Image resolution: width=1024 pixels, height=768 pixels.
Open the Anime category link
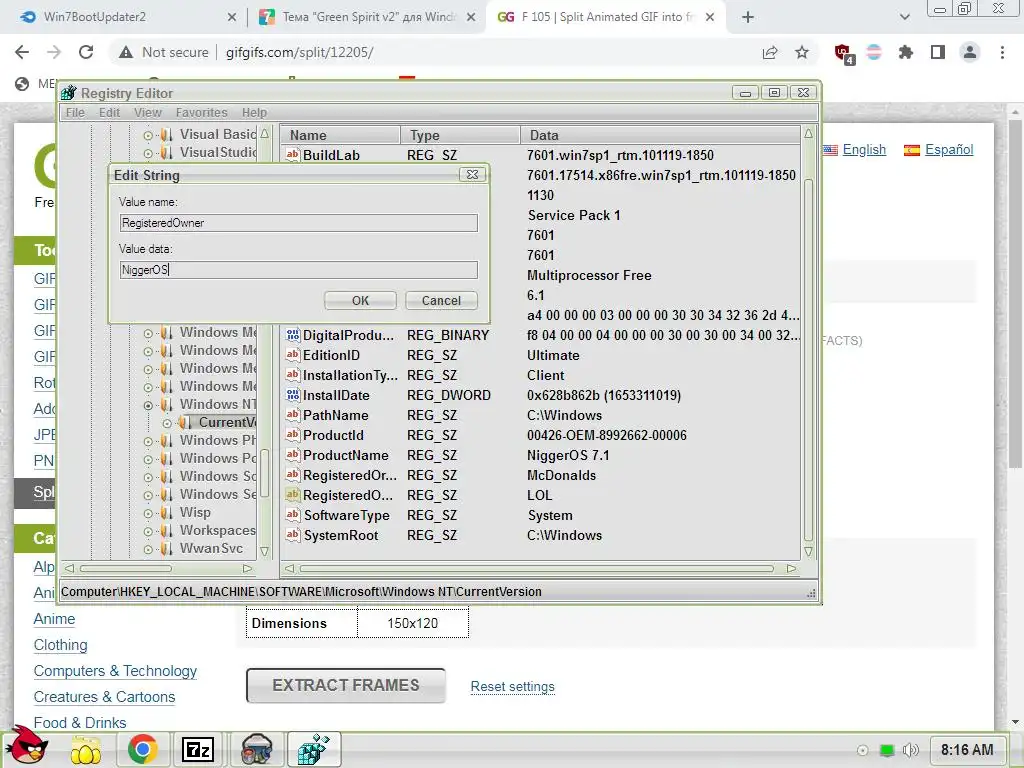click(54, 618)
